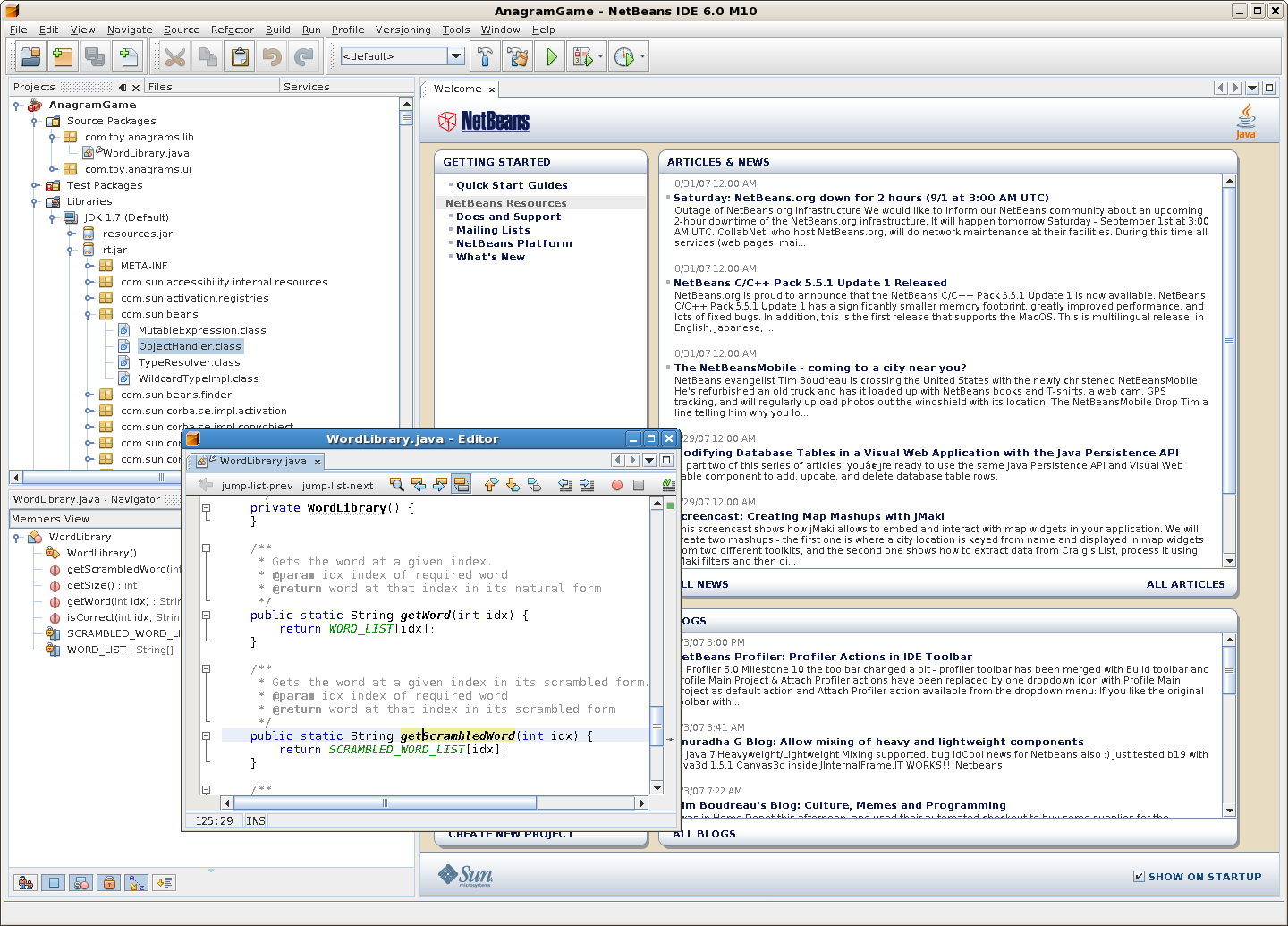Select ObjectHandler.class in the Projects tree

(190, 346)
